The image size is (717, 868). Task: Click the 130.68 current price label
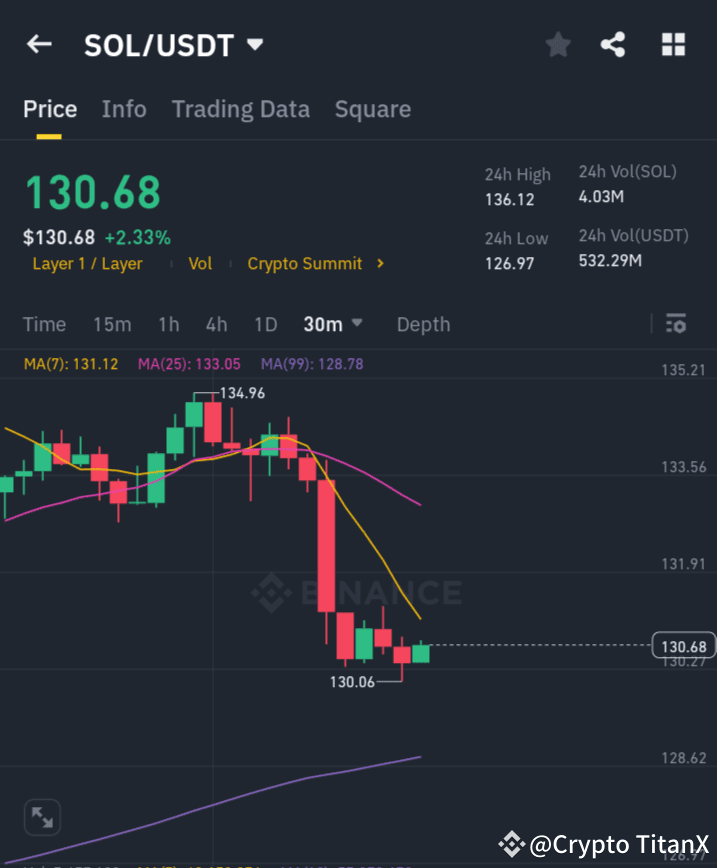click(684, 647)
